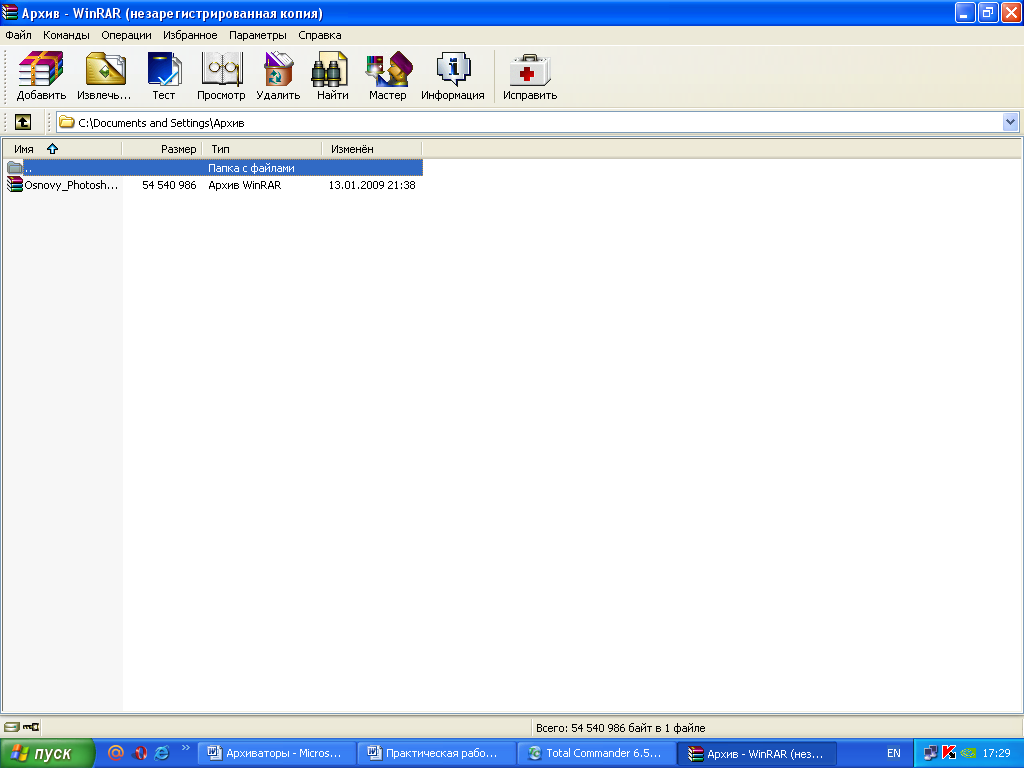1024x768 pixels.
Task: Click the key password icon in status bar
Action: [31, 727]
